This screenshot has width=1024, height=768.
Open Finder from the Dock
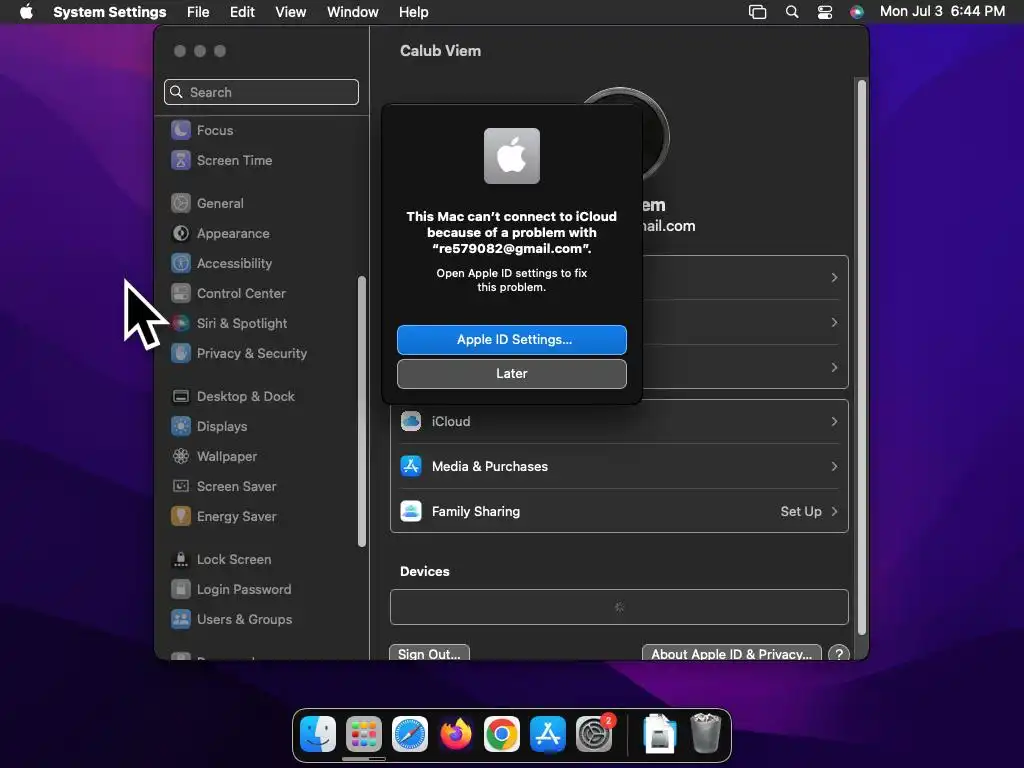(x=318, y=734)
